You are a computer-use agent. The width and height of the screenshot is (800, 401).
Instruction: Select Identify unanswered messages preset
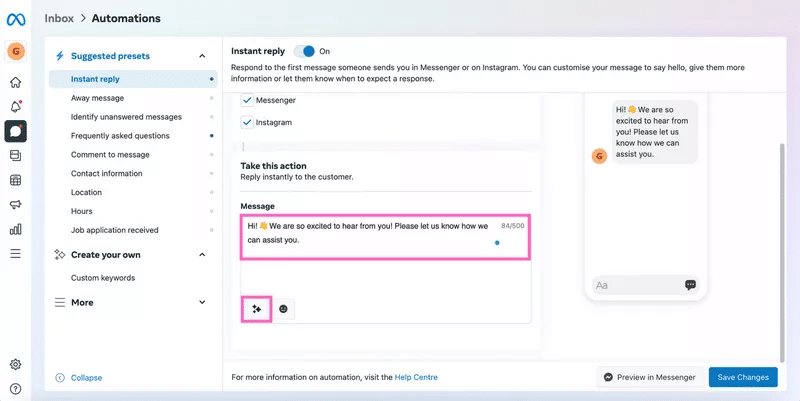(x=133, y=117)
